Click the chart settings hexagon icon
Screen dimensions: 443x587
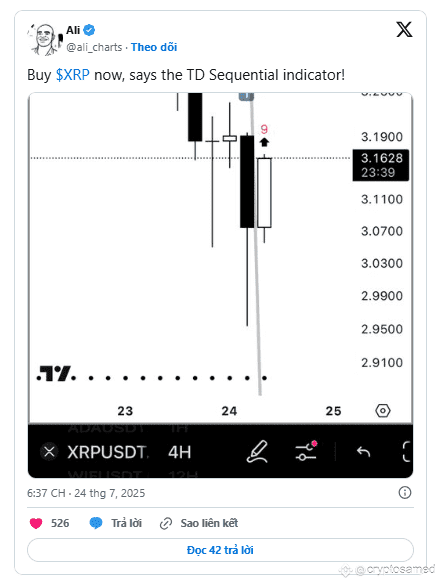point(383,411)
